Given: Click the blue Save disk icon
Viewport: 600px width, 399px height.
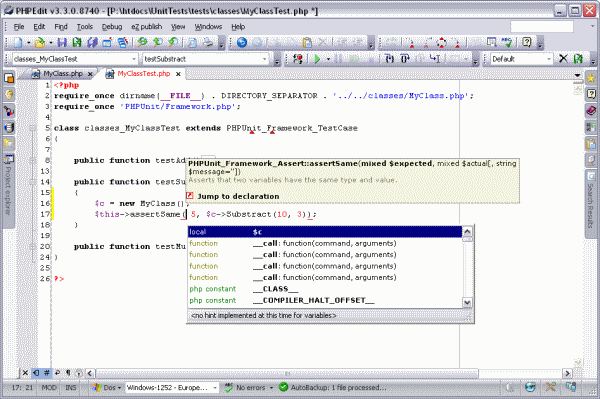Looking at the screenshot, I should click(62, 42).
